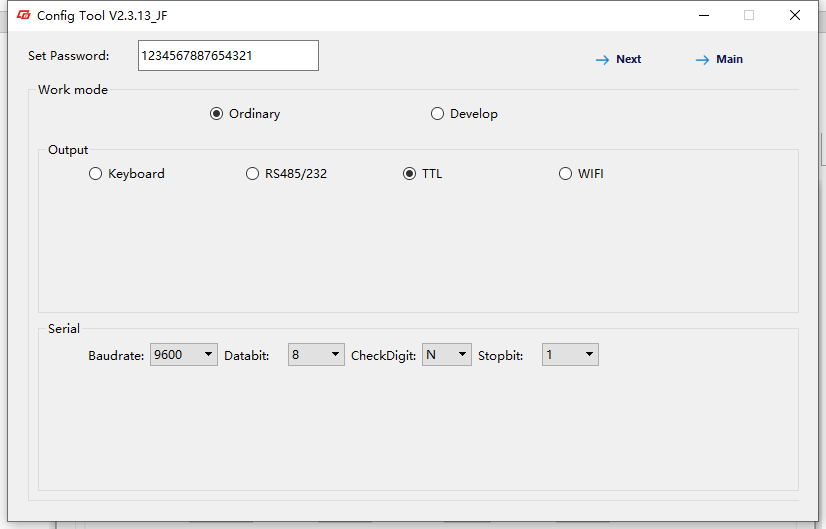Click the Baudrate label

pyautogui.click(x=116, y=356)
